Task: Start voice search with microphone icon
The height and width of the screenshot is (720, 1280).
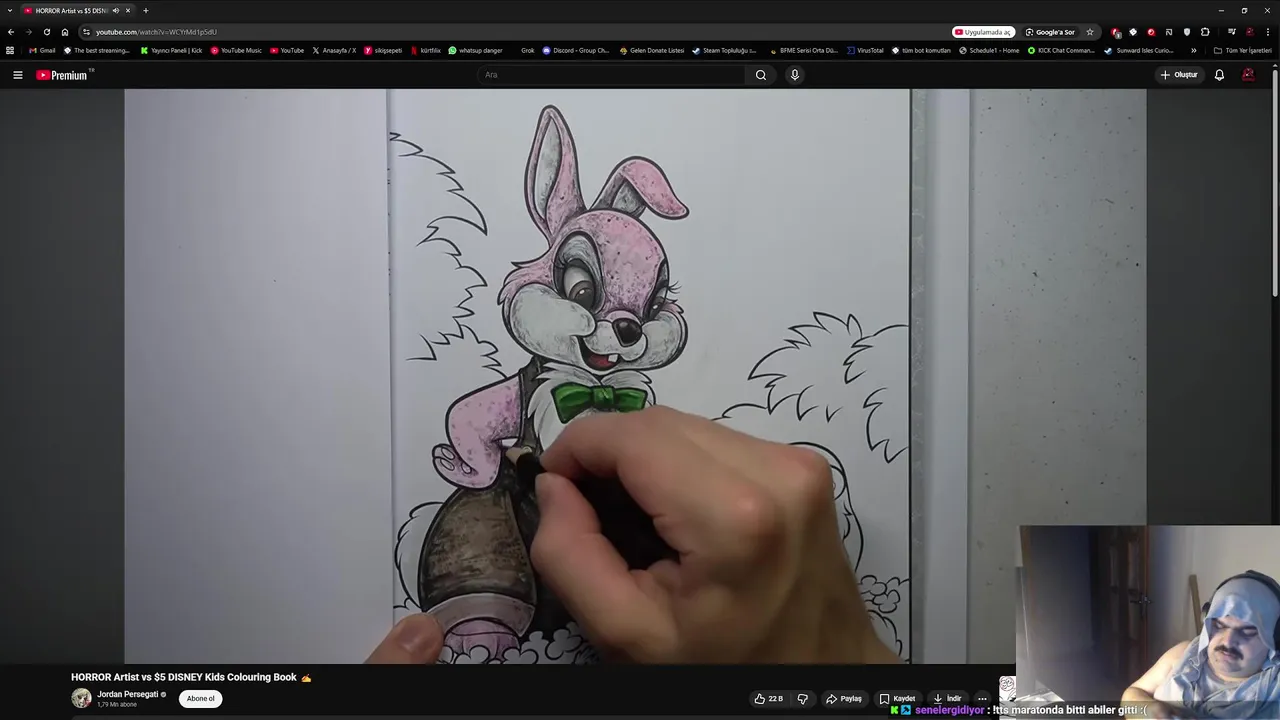Action: click(x=795, y=75)
